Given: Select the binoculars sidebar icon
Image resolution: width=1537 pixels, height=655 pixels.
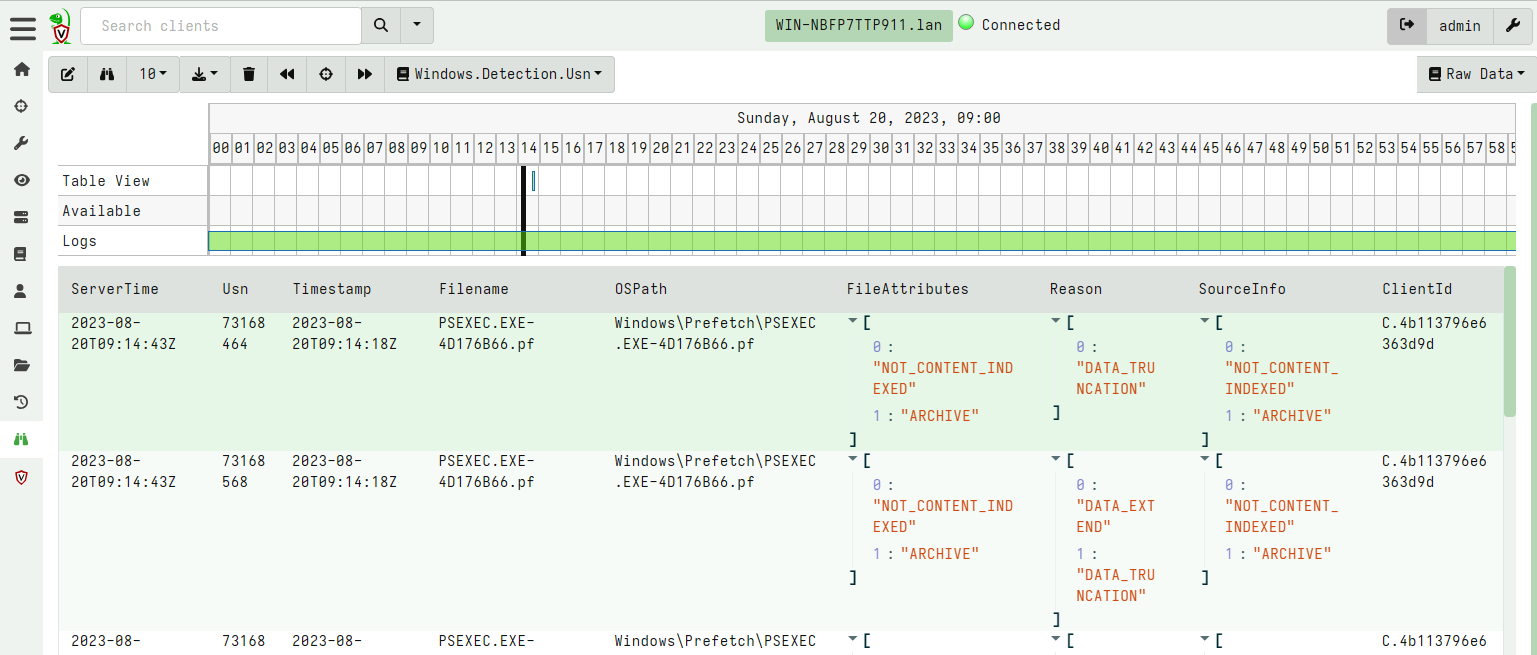Looking at the screenshot, I should [x=21, y=439].
